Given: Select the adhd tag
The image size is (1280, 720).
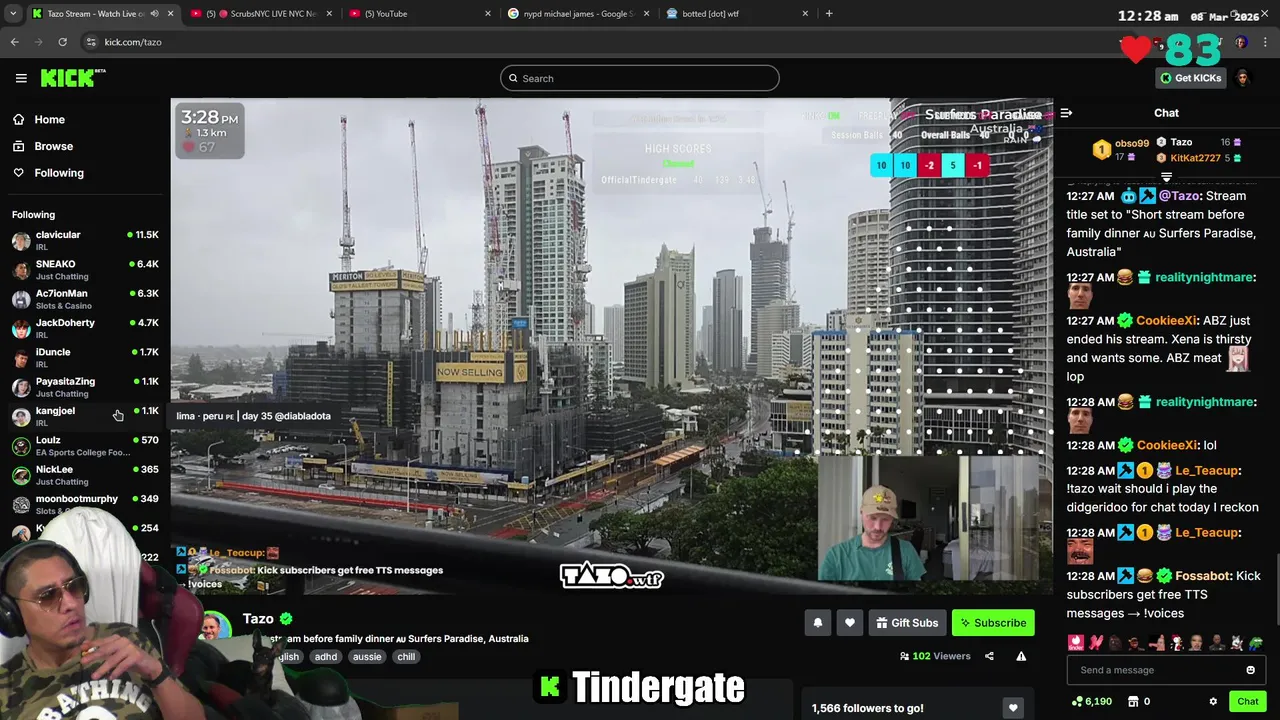Looking at the screenshot, I should [326, 657].
